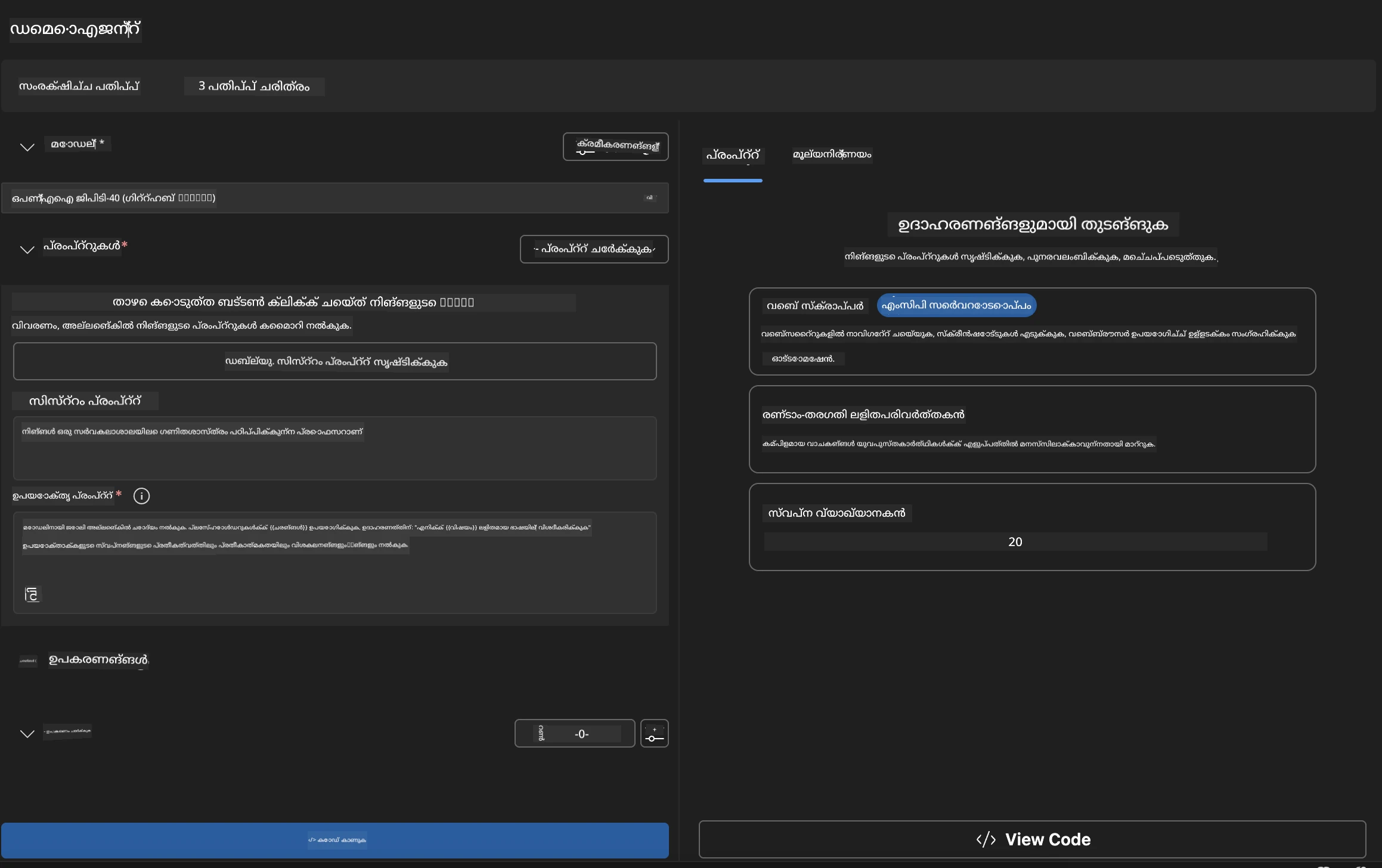Click the value 20 in the സ്വപ്ന card

[x=1015, y=542]
